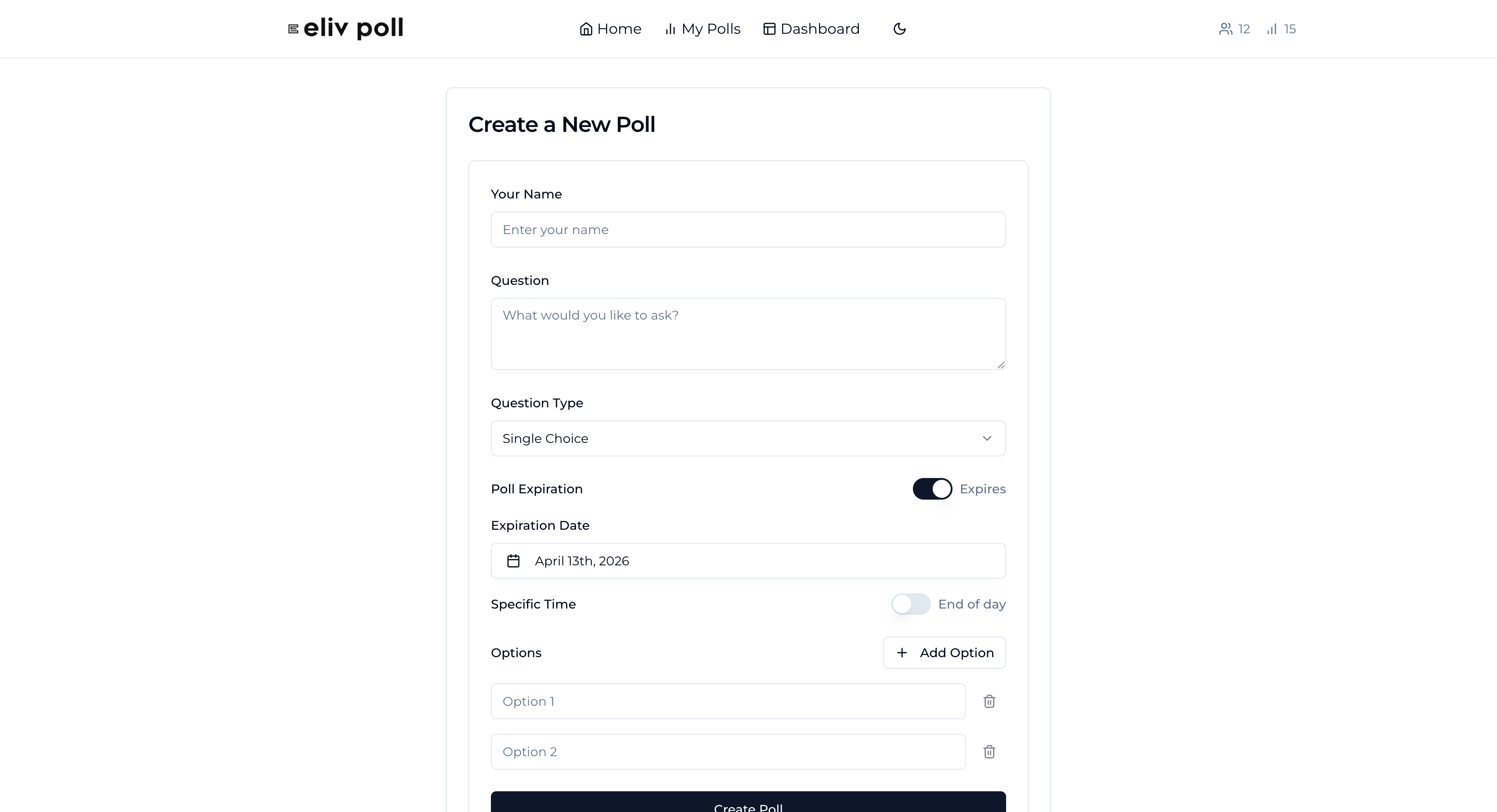This screenshot has width=1497, height=812.
Task: Enable the Specific Time switch
Action: [x=911, y=604]
